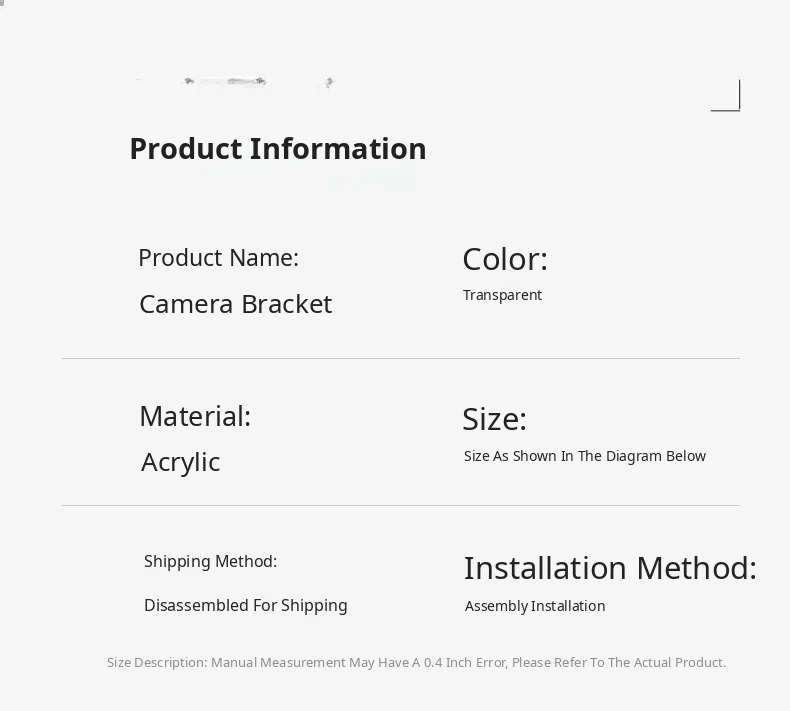Screen dimensions: 790x711
Task: Select the Product Information heading
Action: (x=277, y=149)
